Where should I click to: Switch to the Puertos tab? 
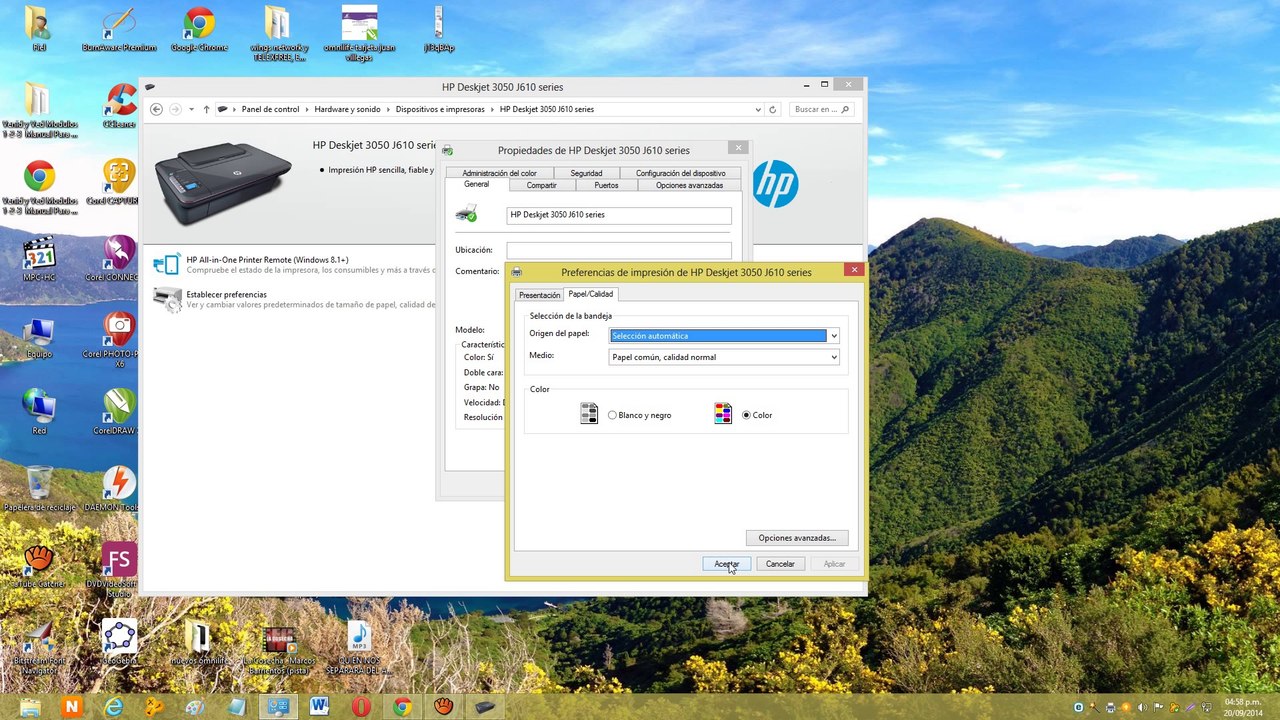(x=606, y=185)
